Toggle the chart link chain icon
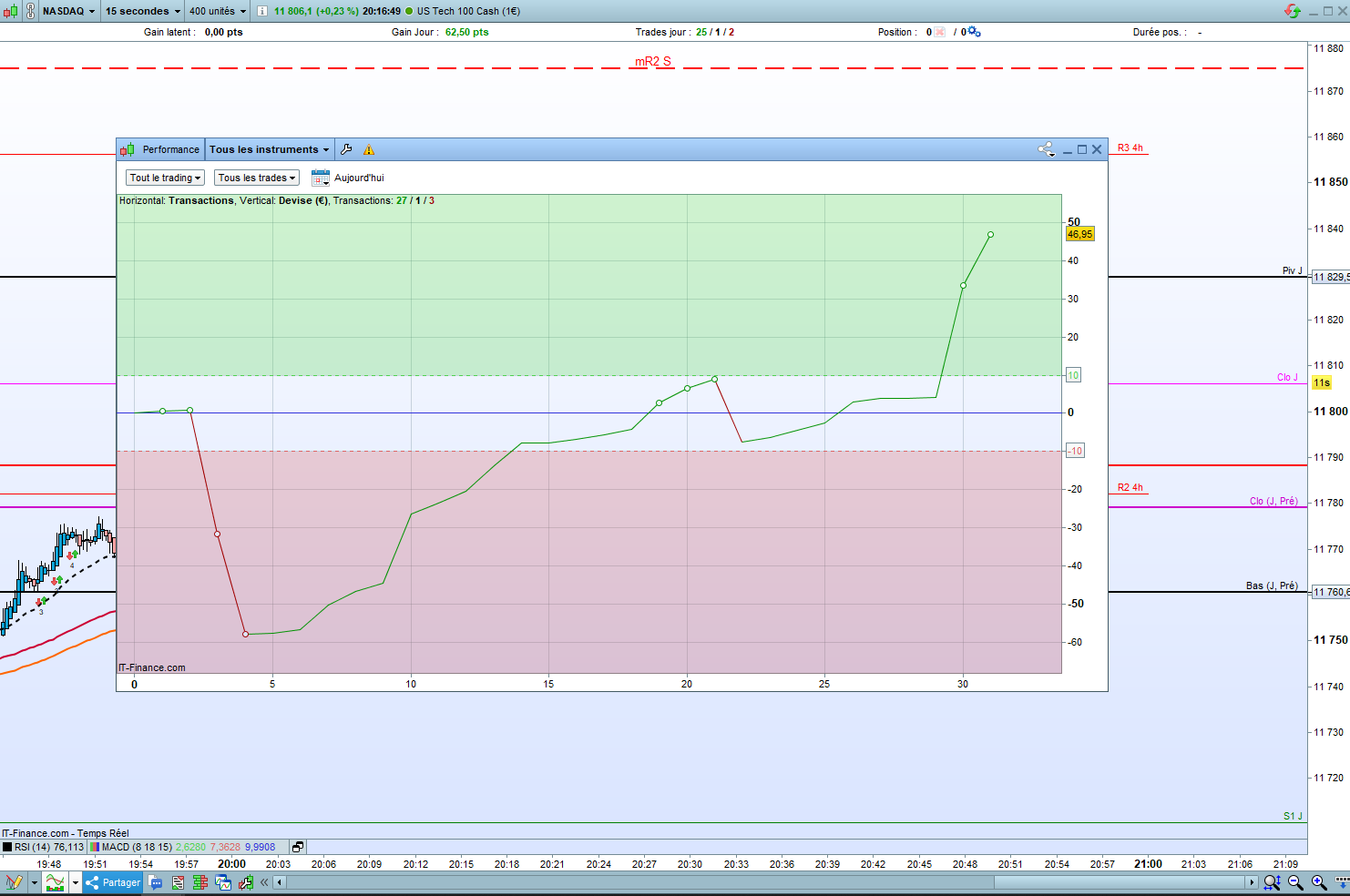 coord(31,11)
